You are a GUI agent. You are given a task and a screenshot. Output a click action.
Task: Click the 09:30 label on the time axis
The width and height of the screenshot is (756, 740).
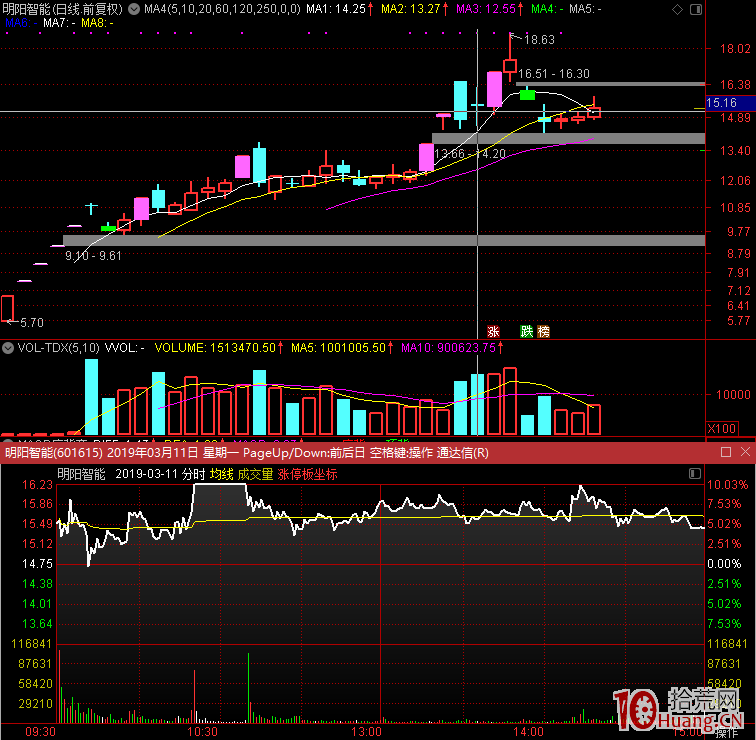(x=40, y=732)
